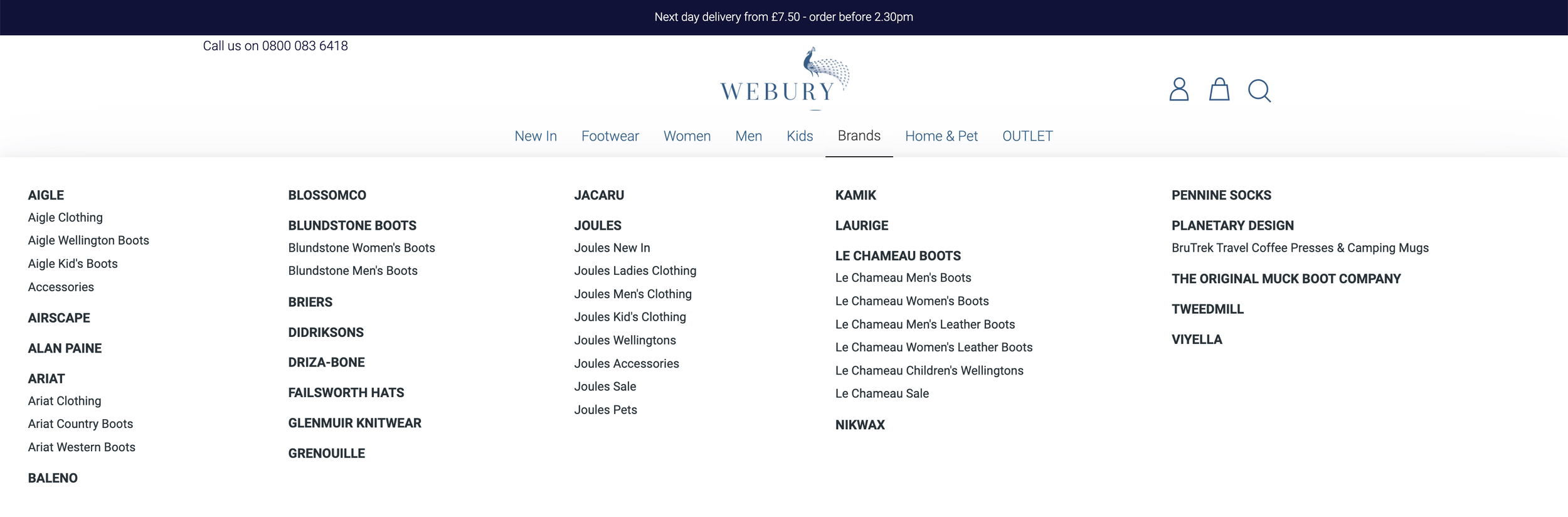The image size is (1568, 517).
Task: Open Aigle Clothing link
Action: [x=65, y=218]
